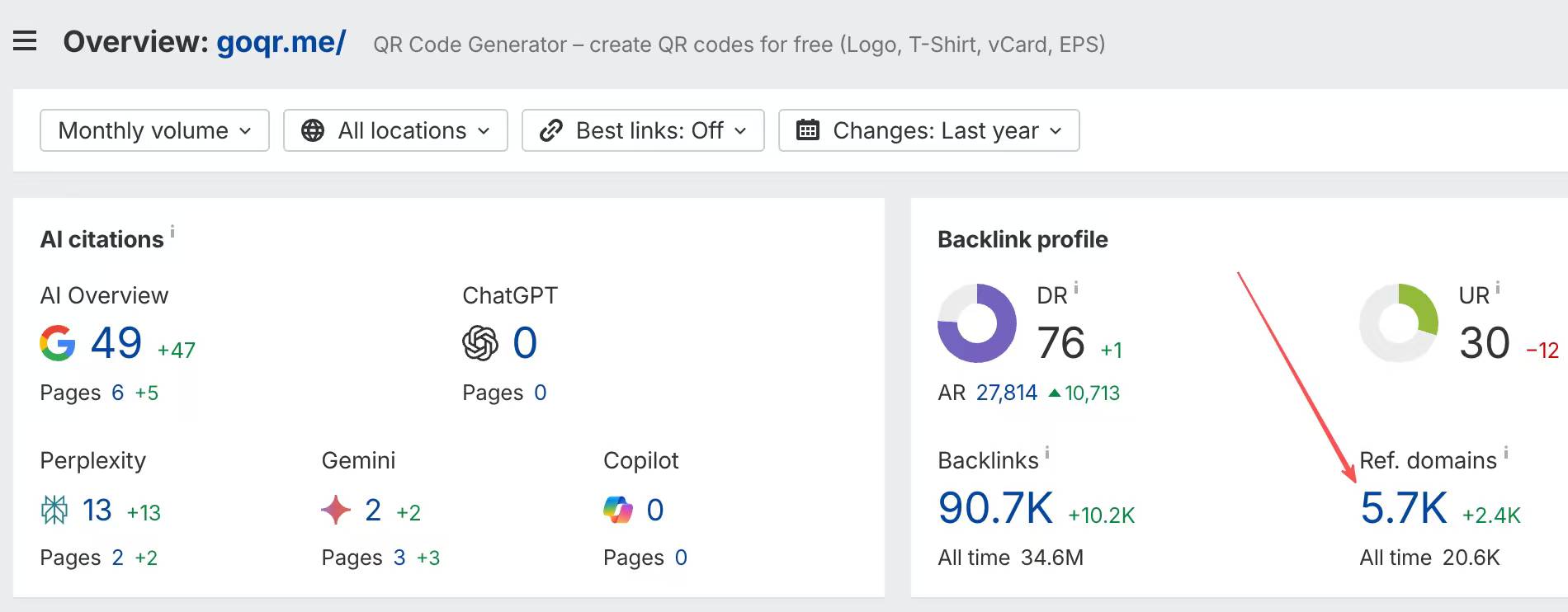Click Perplexity Pages value 2

point(117,558)
